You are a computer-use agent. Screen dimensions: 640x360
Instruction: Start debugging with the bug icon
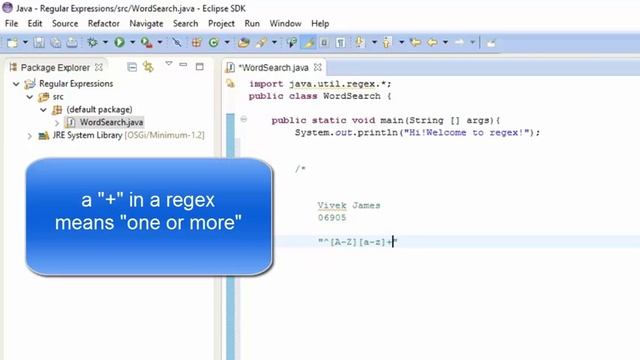(92, 42)
